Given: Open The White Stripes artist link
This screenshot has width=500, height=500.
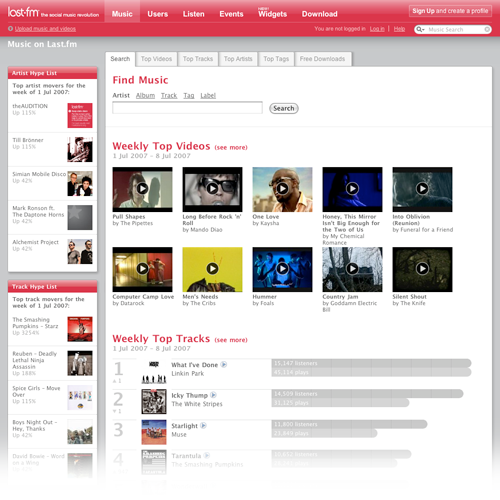Looking at the screenshot, I should [x=197, y=404].
